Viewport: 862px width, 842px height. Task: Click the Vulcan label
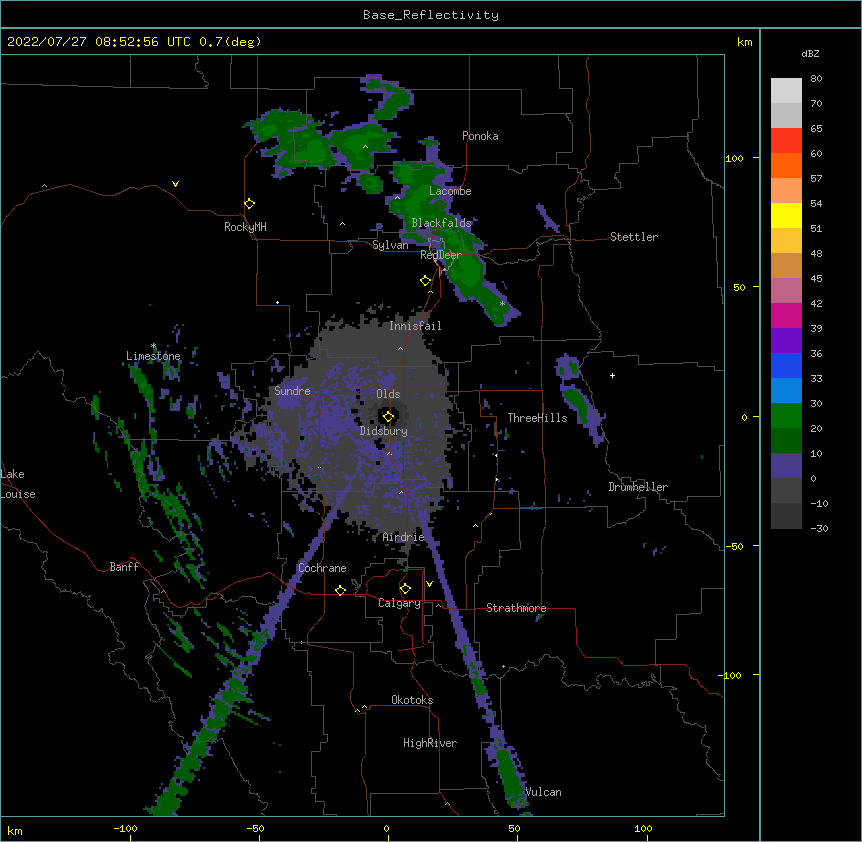click(543, 792)
